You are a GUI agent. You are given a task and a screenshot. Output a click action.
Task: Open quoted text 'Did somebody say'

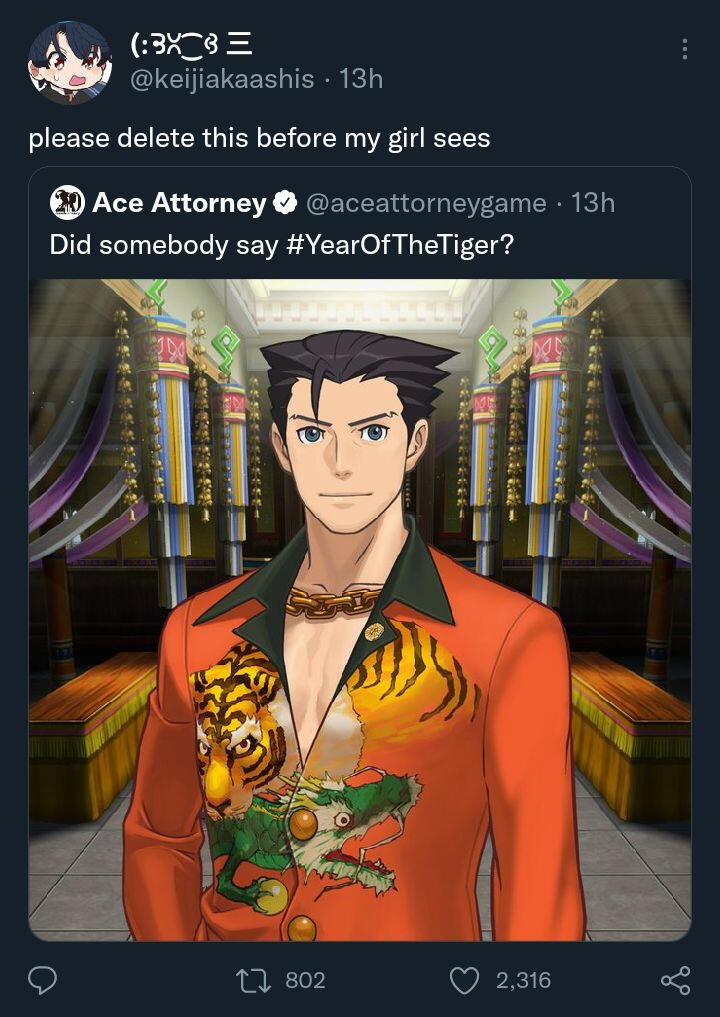[x=164, y=246]
